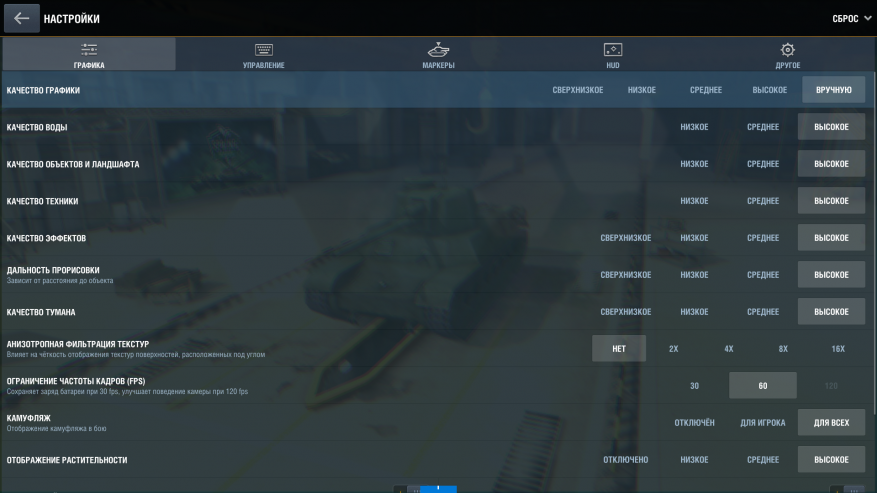Set Качество графики to Сверхнизкое
Viewport: 877px width, 493px height.
(578, 90)
